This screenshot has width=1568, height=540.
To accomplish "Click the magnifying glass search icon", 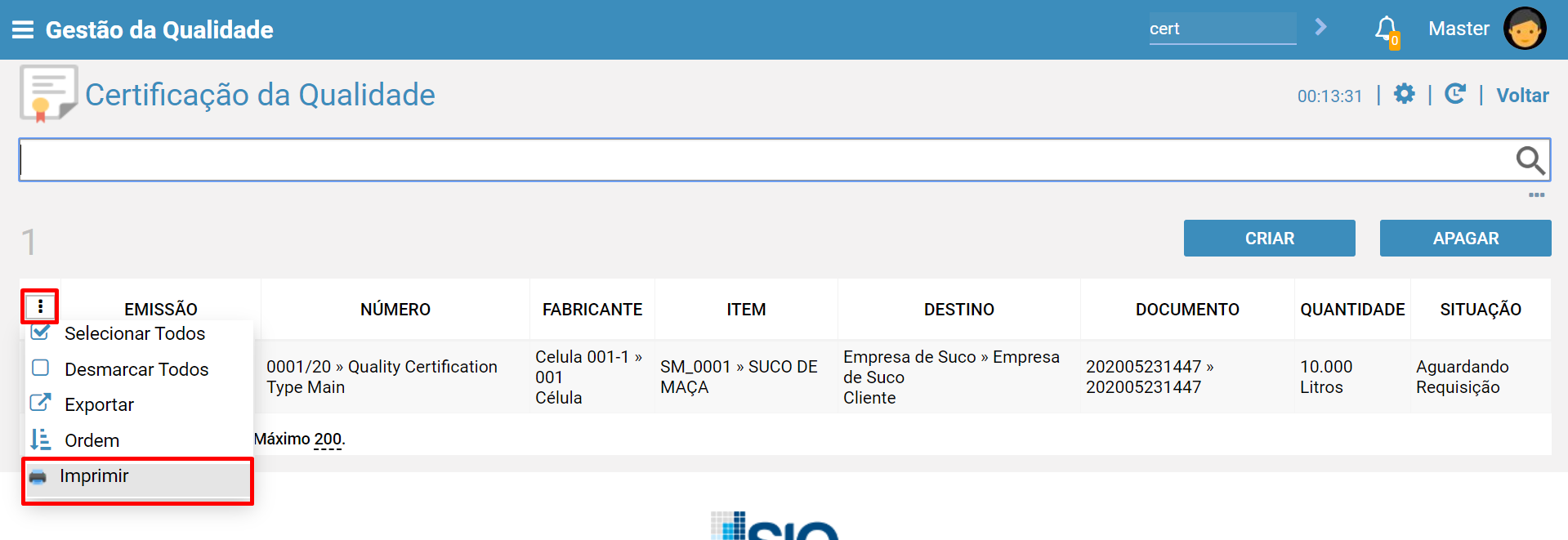I will click(1530, 160).
